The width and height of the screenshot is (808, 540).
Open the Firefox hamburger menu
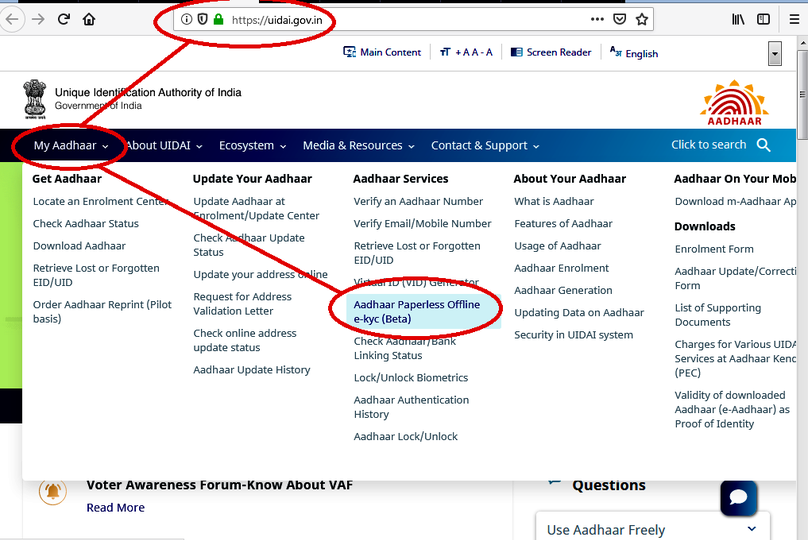coord(795,20)
